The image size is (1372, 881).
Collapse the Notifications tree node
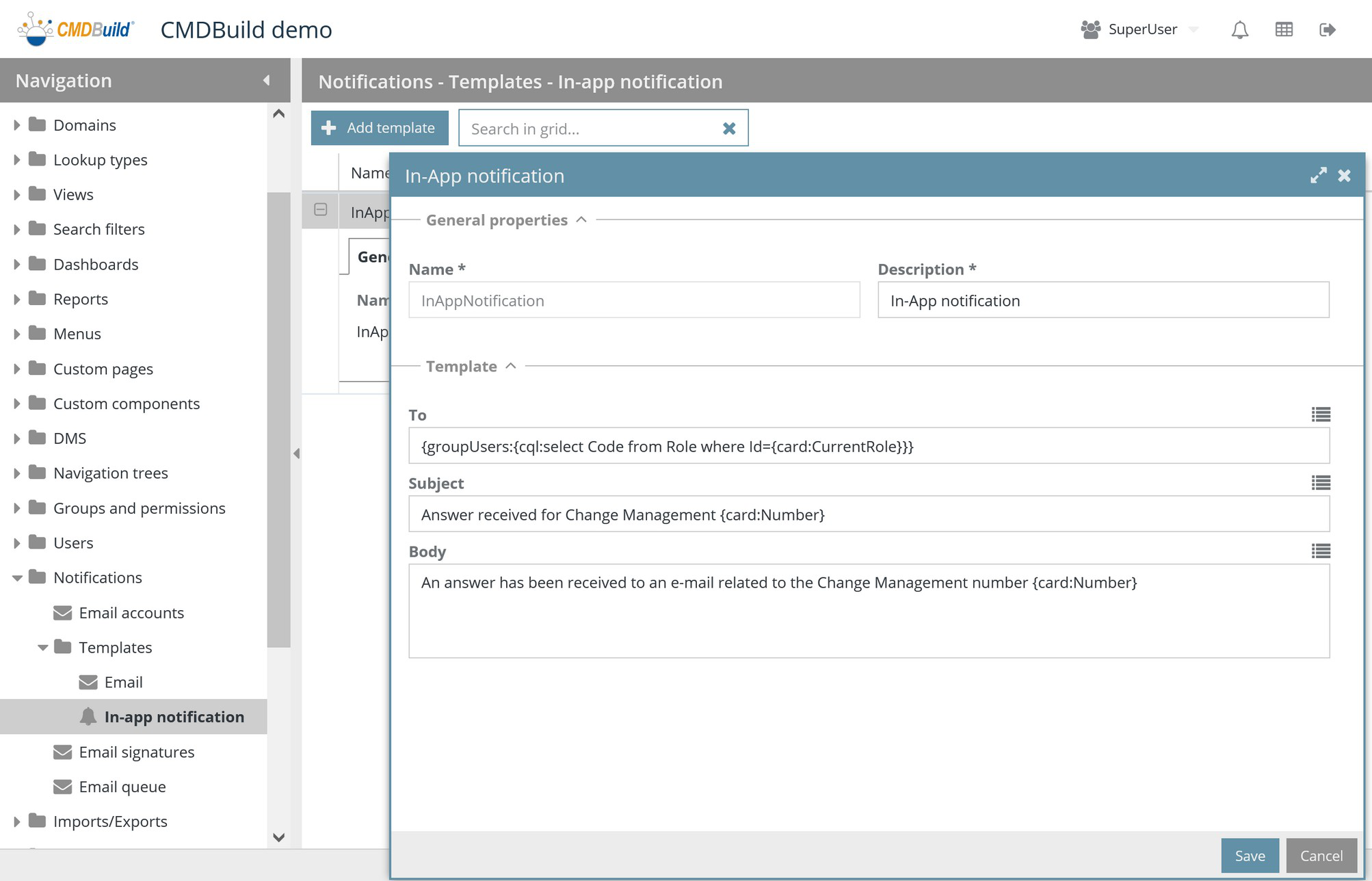tap(16, 578)
